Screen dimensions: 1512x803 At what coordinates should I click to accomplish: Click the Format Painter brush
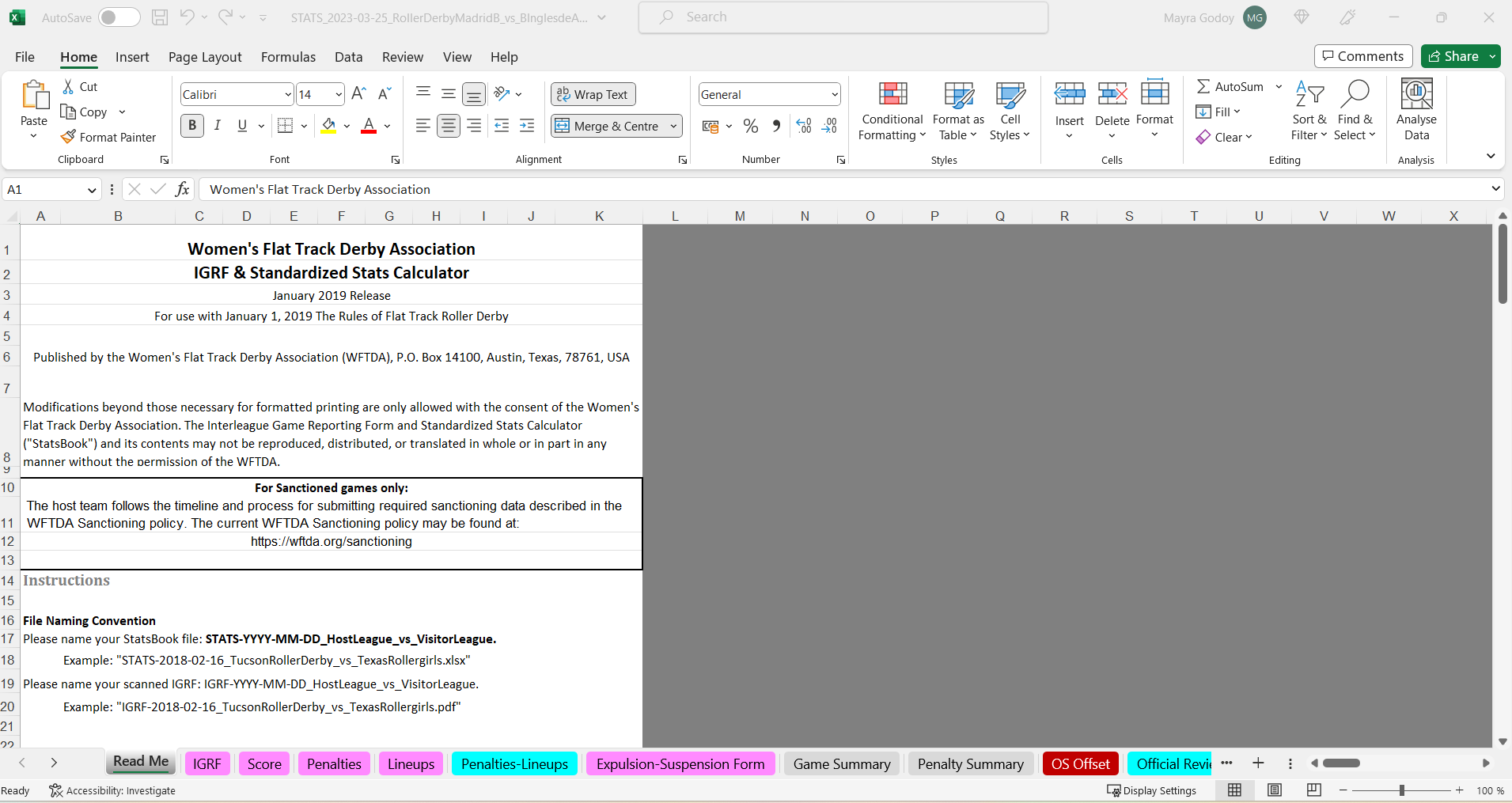[68, 137]
